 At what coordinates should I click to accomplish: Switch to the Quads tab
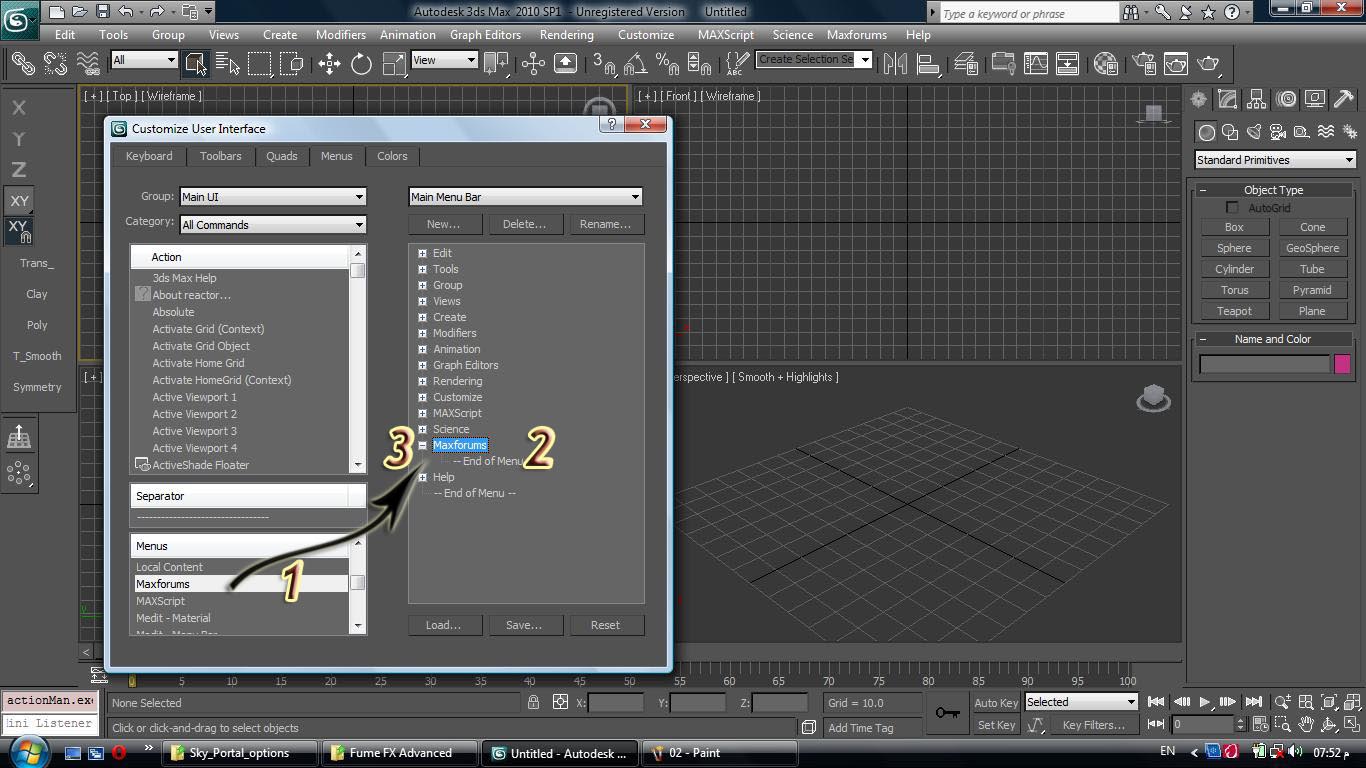point(282,156)
